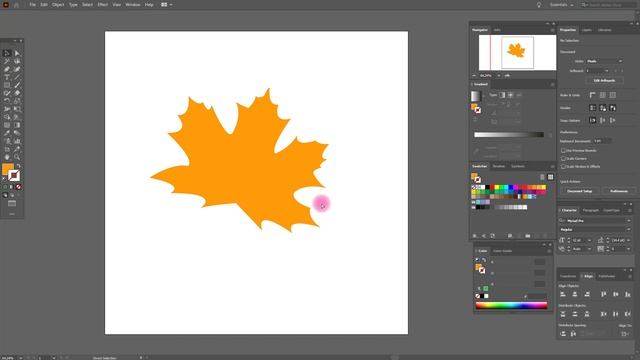Image resolution: width=640 pixels, height=360 pixels.
Task: Click the color spectrum bar
Action: [x=511, y=305]
